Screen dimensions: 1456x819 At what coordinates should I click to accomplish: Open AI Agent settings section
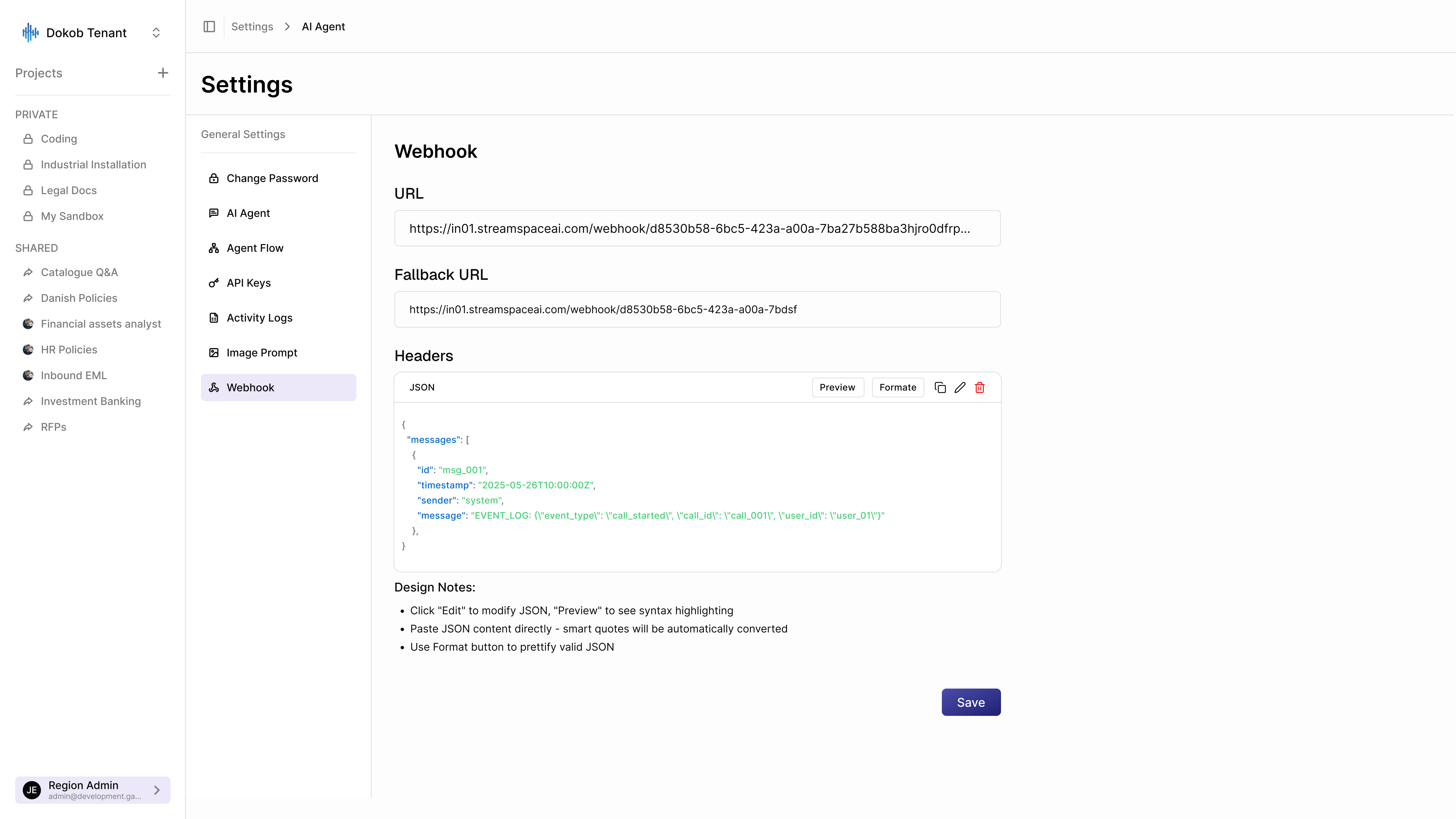coord(279,213)
